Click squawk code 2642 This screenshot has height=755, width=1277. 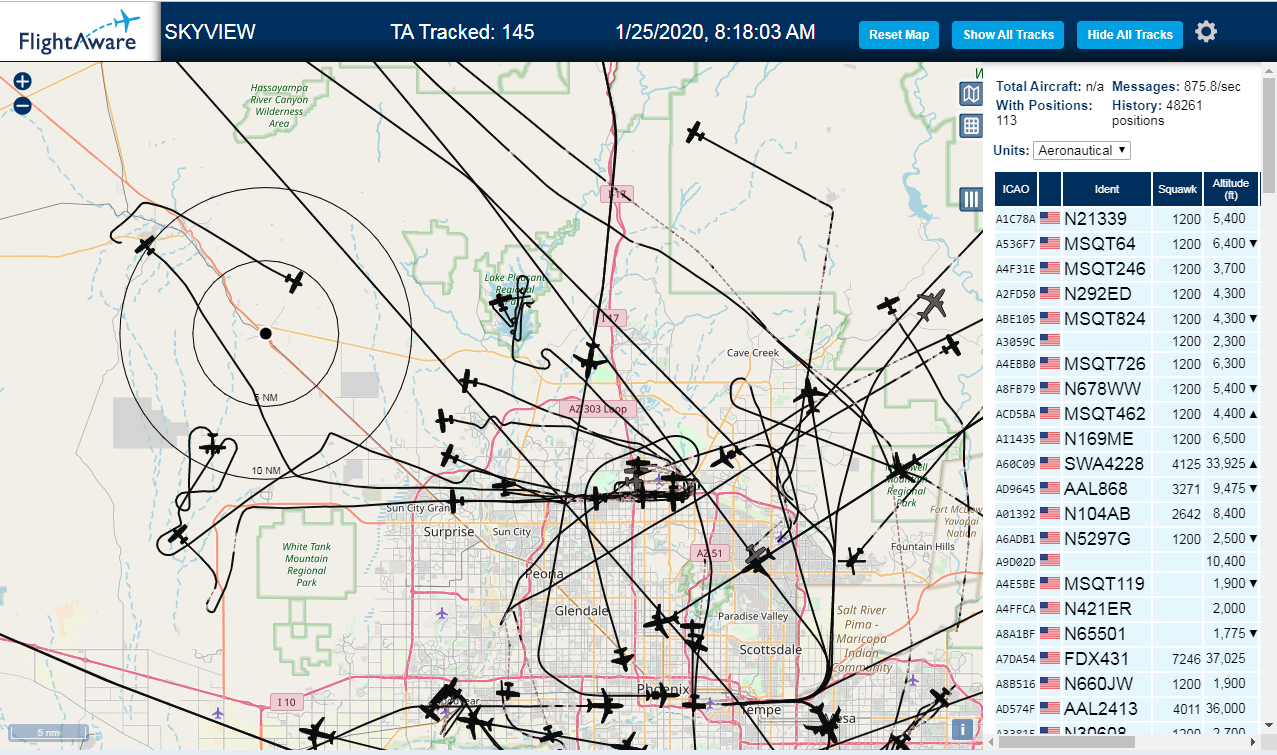click(1186, 513)
